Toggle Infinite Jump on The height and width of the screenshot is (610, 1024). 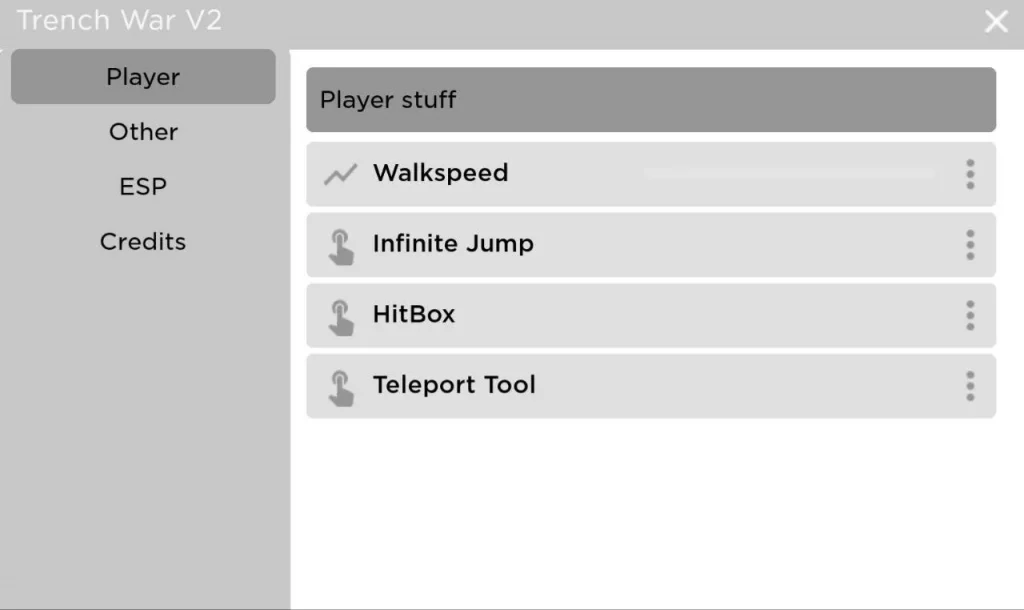click(x=650, y=244)
